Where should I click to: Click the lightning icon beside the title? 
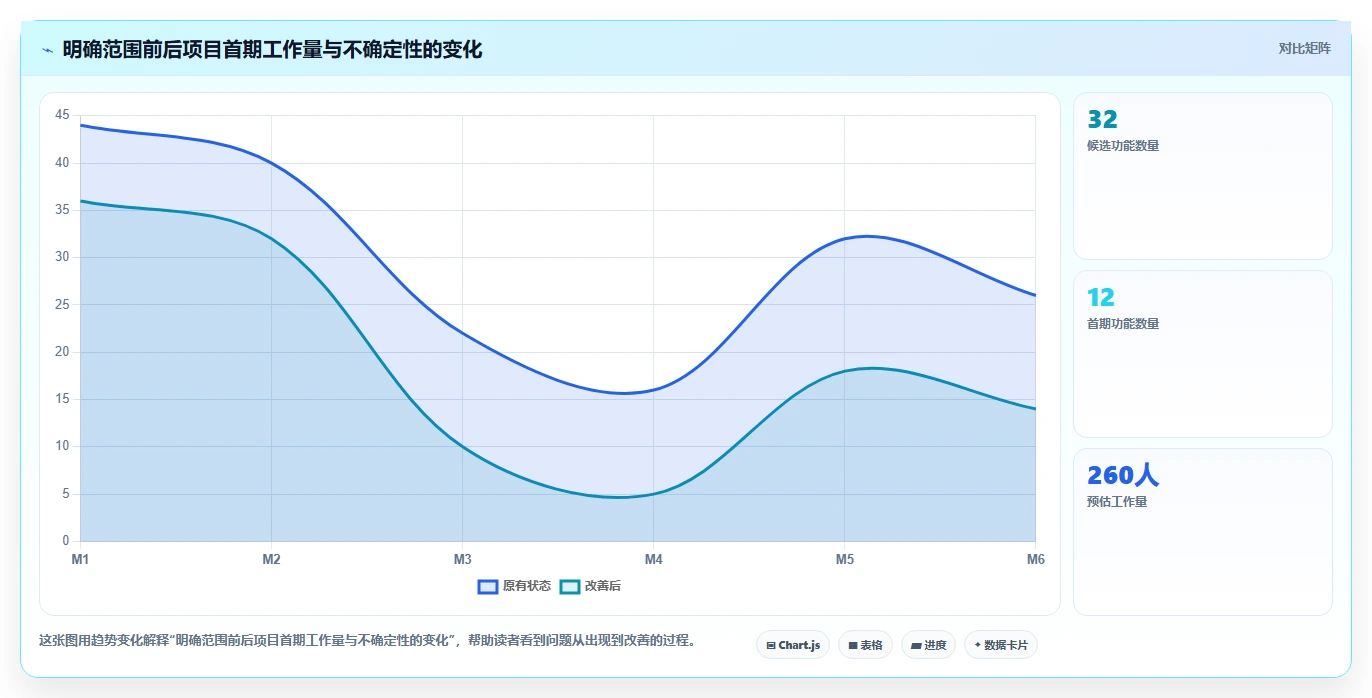47,50
